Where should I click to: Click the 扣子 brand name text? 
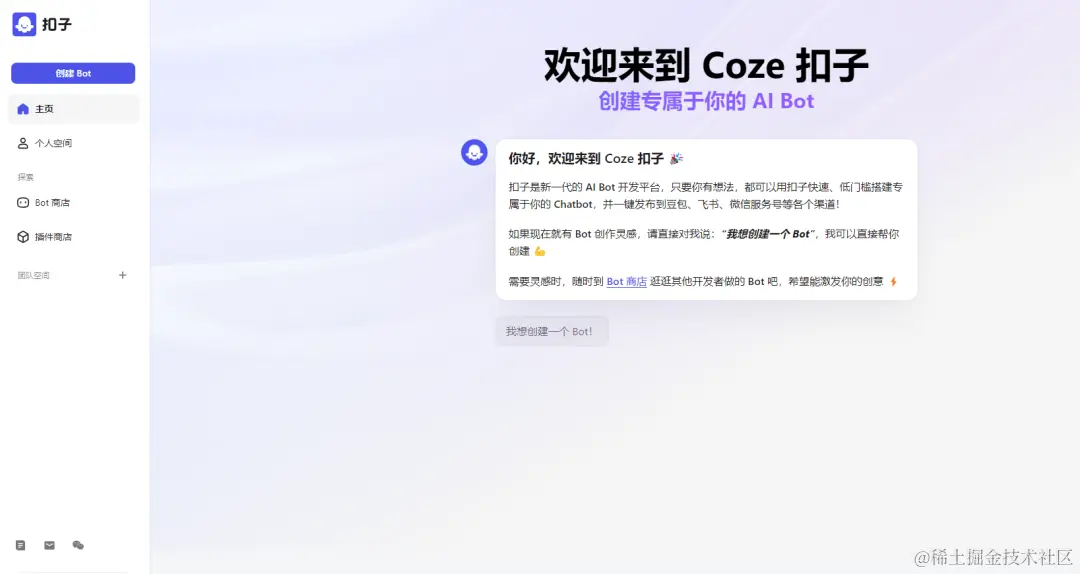pyautogui.click(x=56, y=25)
